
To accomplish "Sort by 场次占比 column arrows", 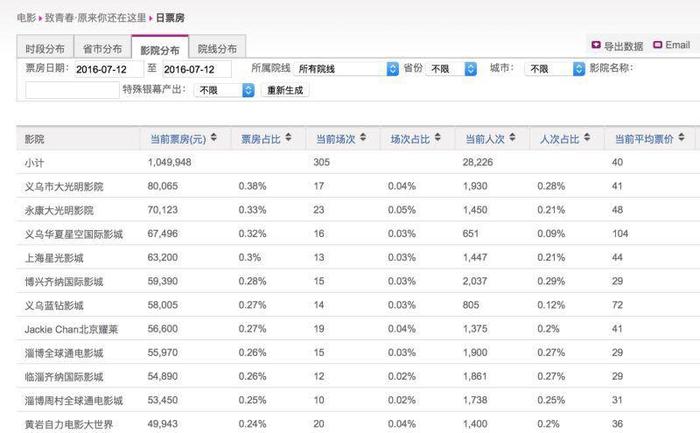I will point(438,137).
